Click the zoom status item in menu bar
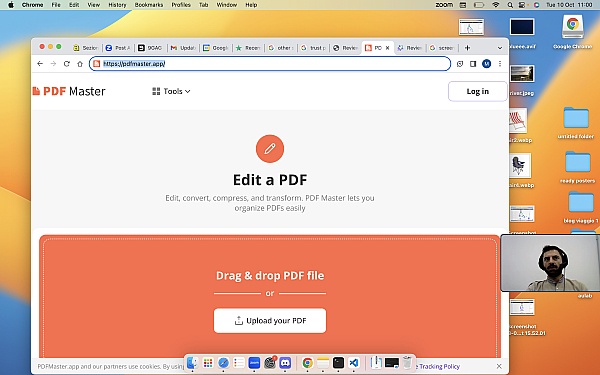 444,5
